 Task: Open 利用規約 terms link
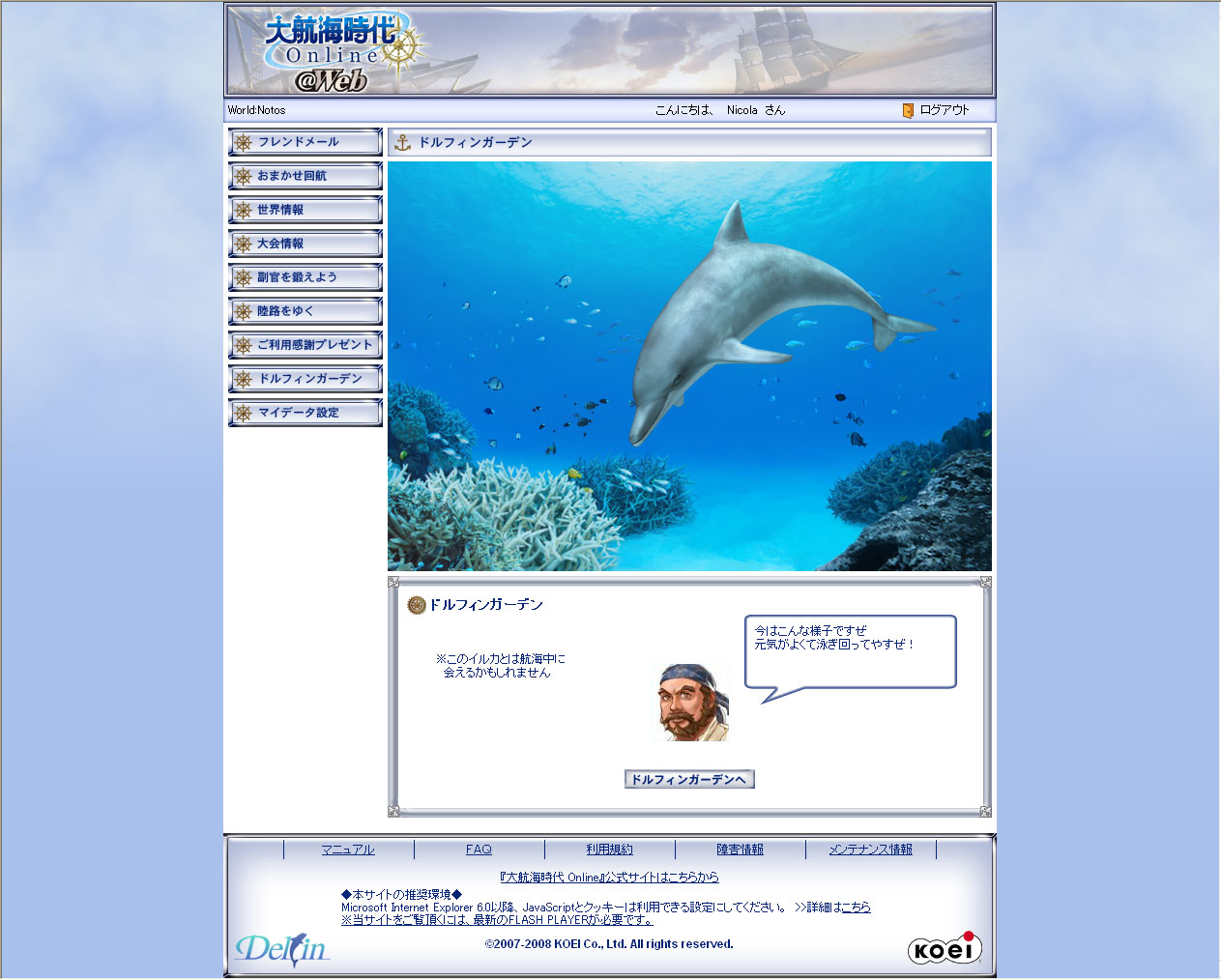[609, 850]
